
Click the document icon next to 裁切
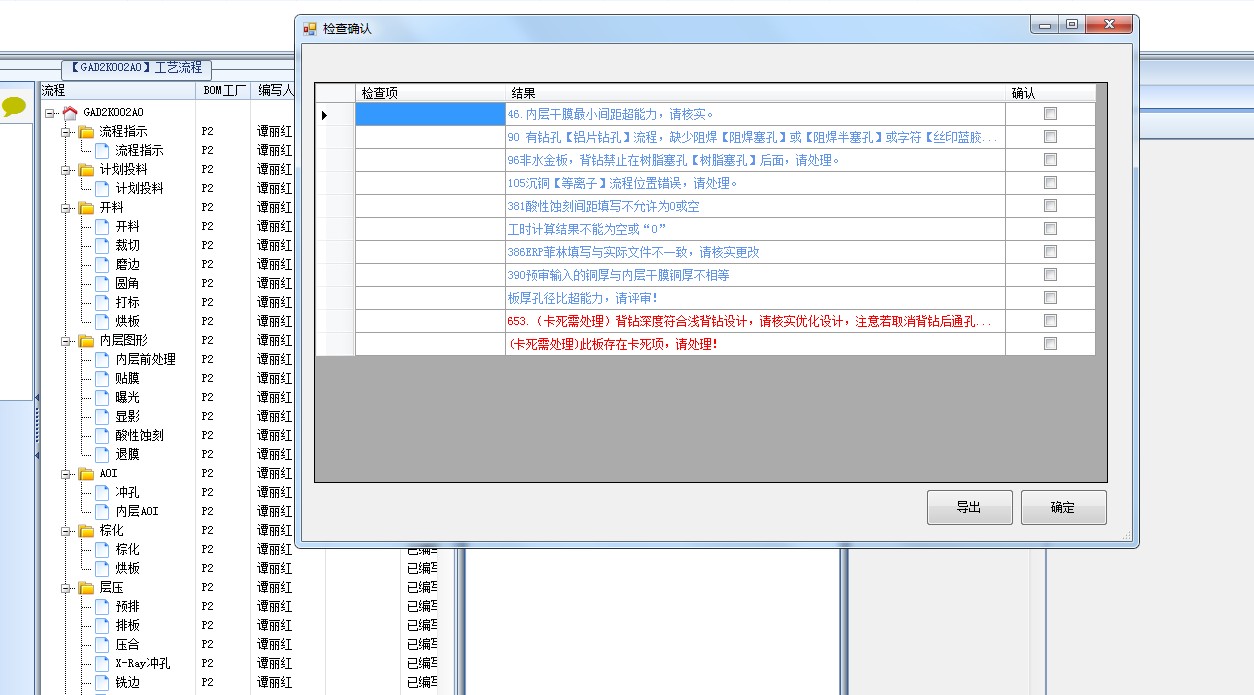click(102, 245)
